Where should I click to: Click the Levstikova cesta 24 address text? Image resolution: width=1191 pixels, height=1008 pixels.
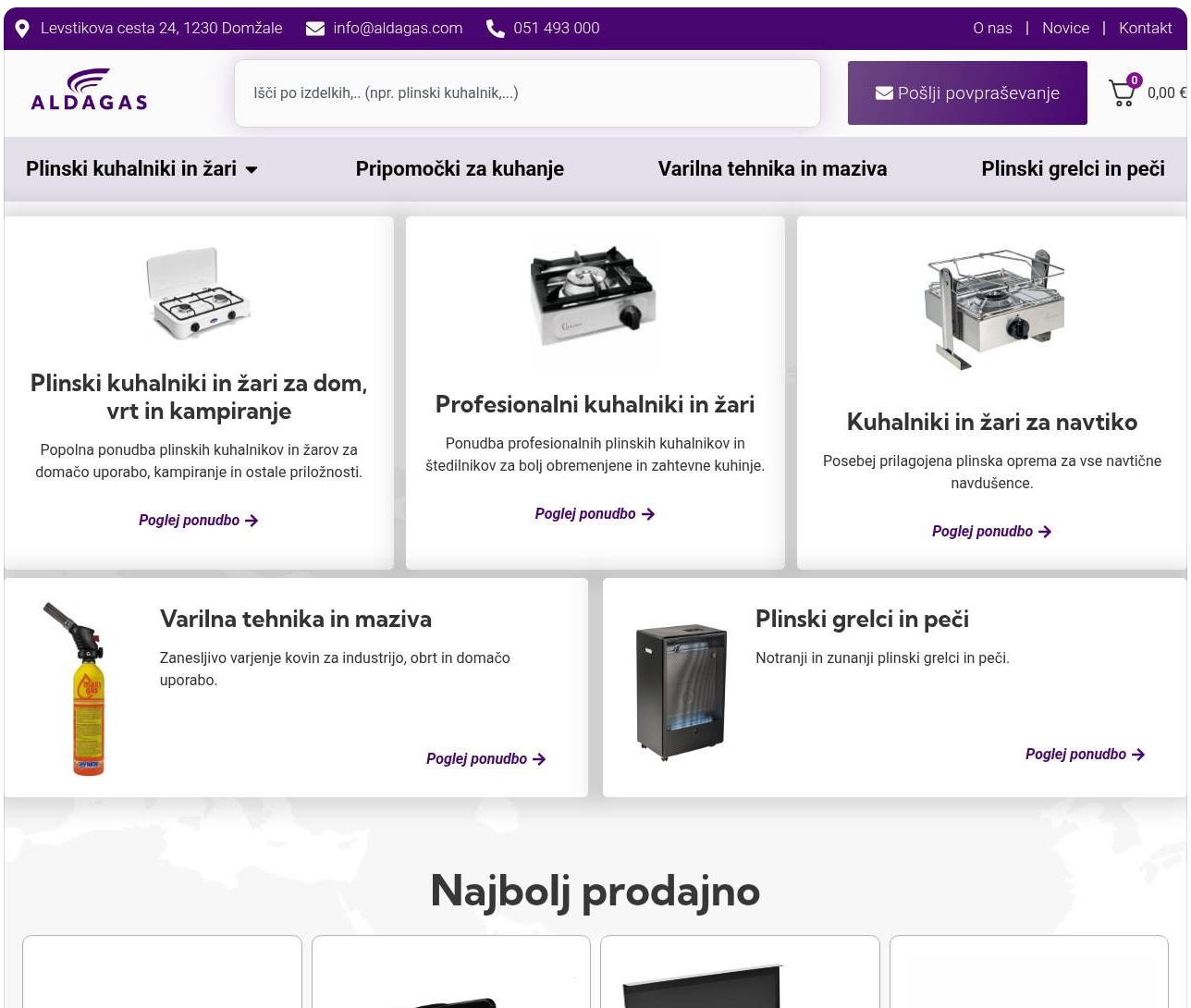(x=162, y=29)
